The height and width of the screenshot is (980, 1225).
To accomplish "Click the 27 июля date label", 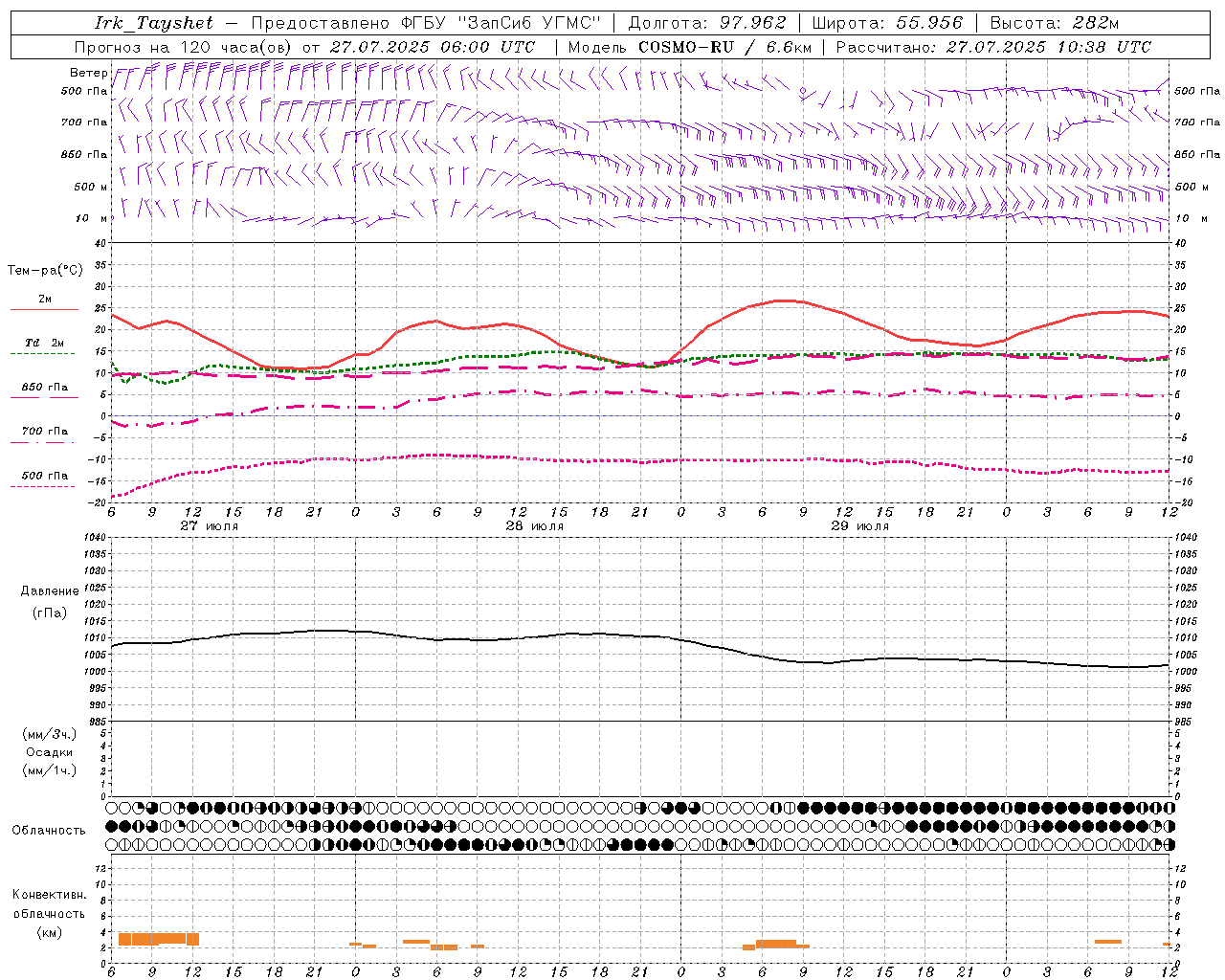I will [210, 526].
